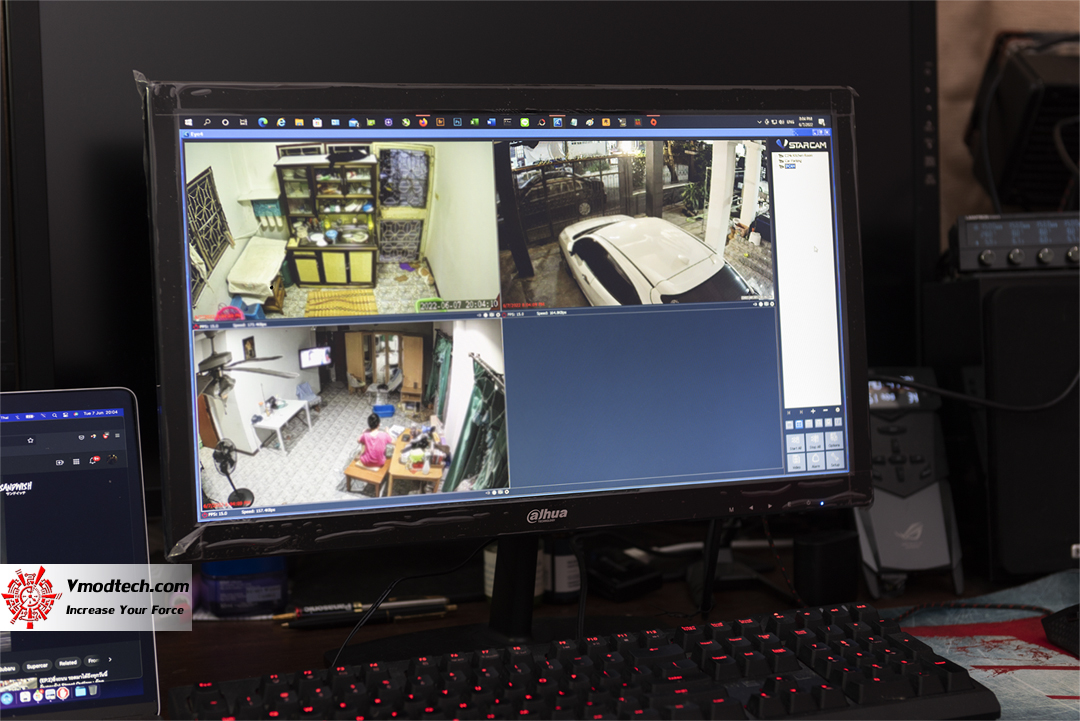Open the red circular taskbar app
The height and width of the screenshot is (721, 1080).
[654, 122]
